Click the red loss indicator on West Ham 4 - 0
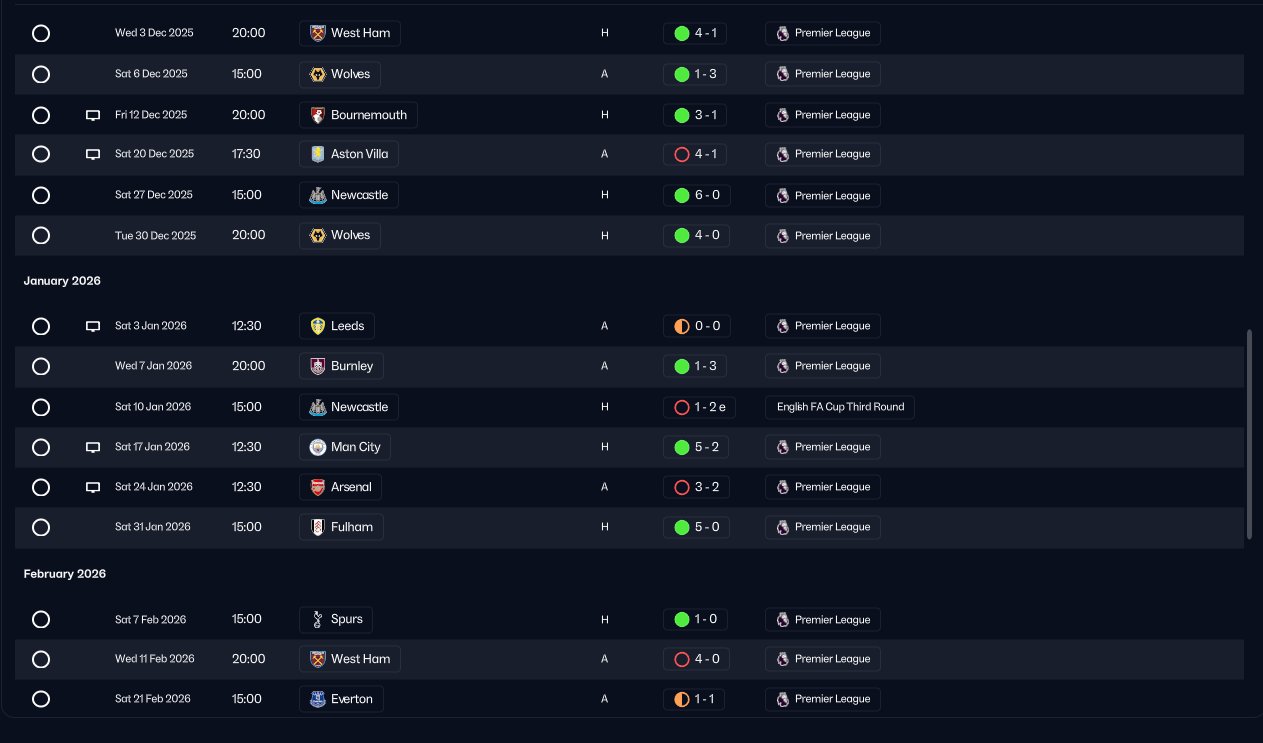The height and width of the screenshot is (743, 1263). pos(682,659)
